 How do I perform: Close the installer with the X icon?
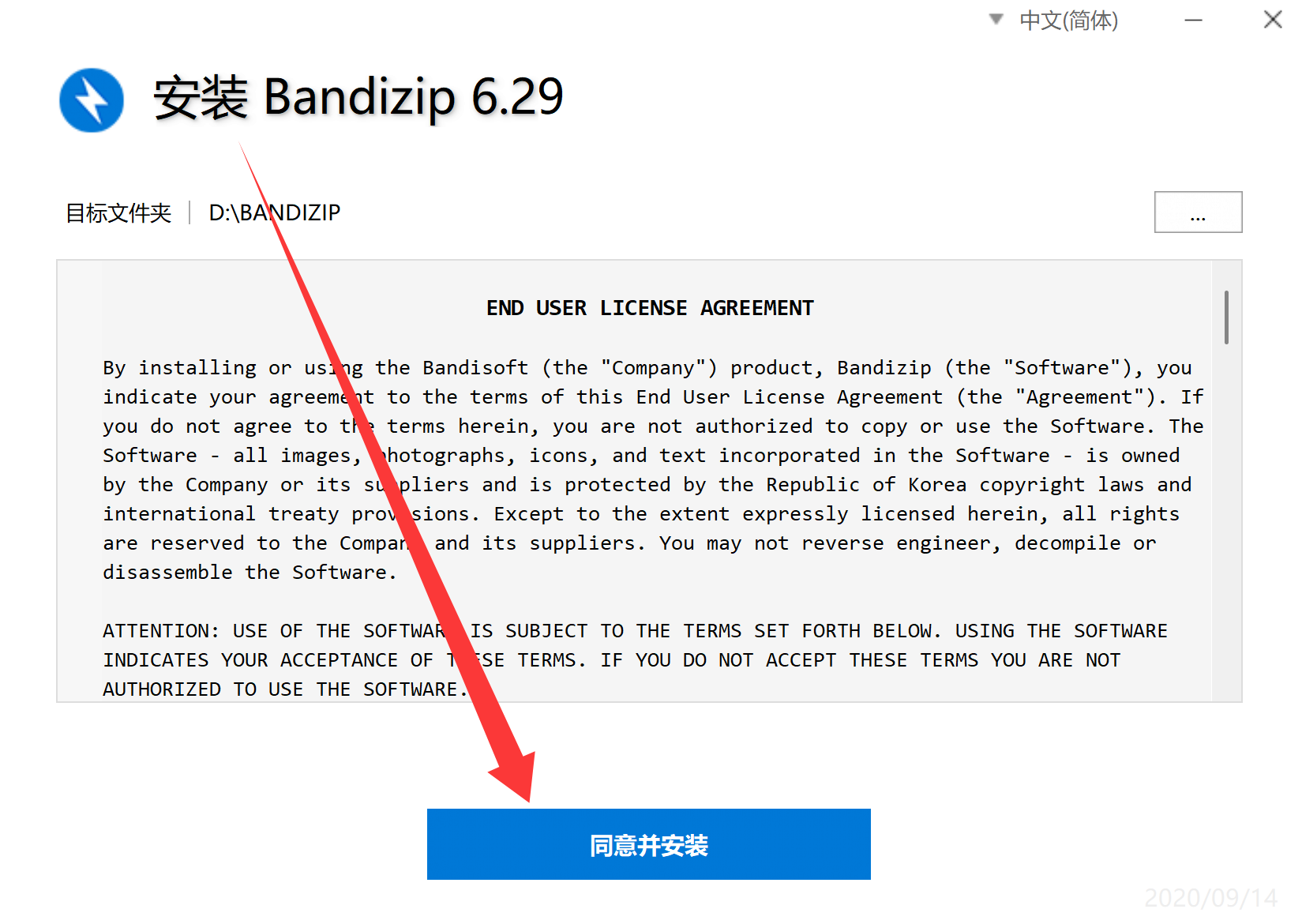[x=1272, y=20]
